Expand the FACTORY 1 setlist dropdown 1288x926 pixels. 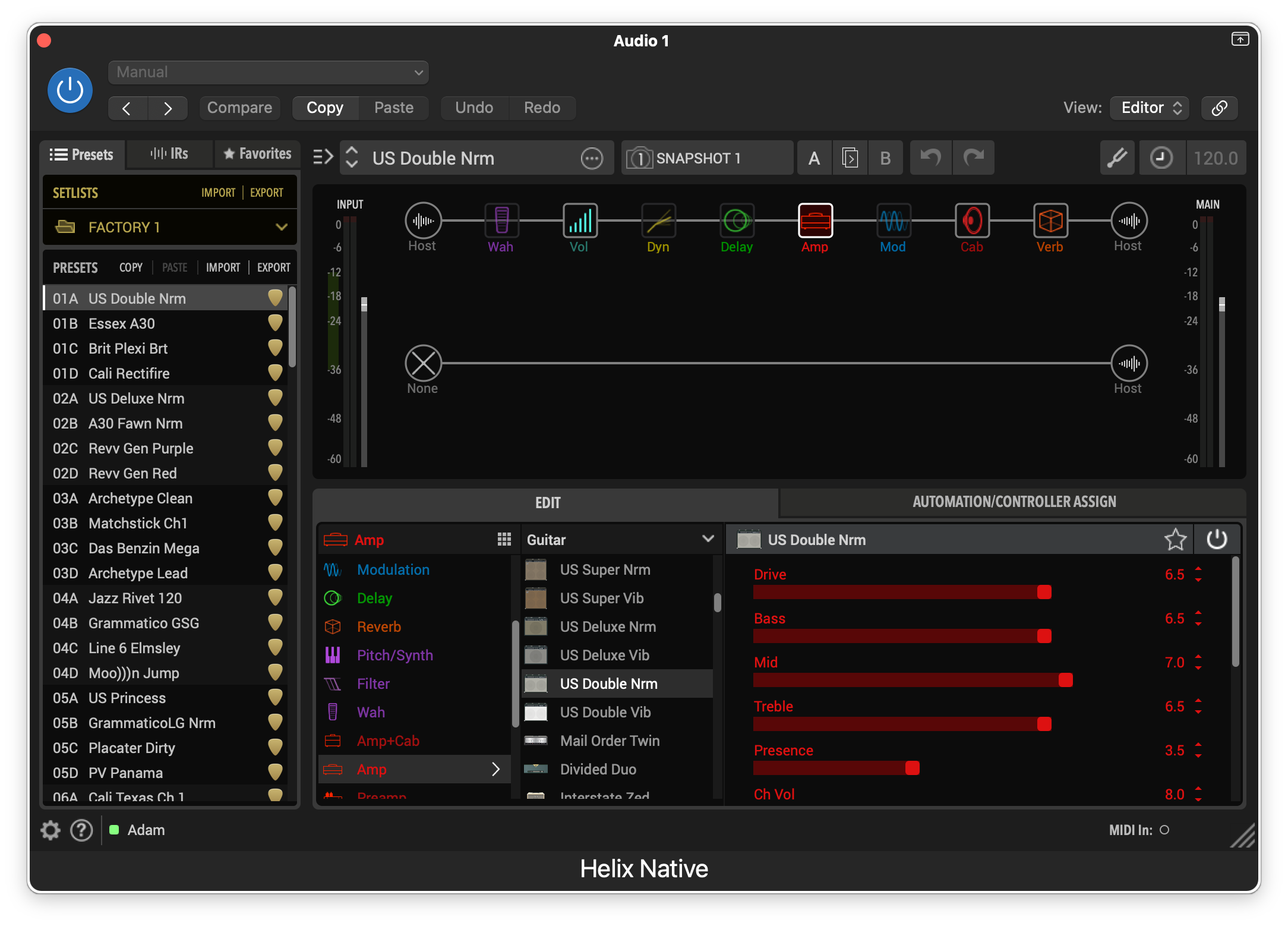(170, 227)
